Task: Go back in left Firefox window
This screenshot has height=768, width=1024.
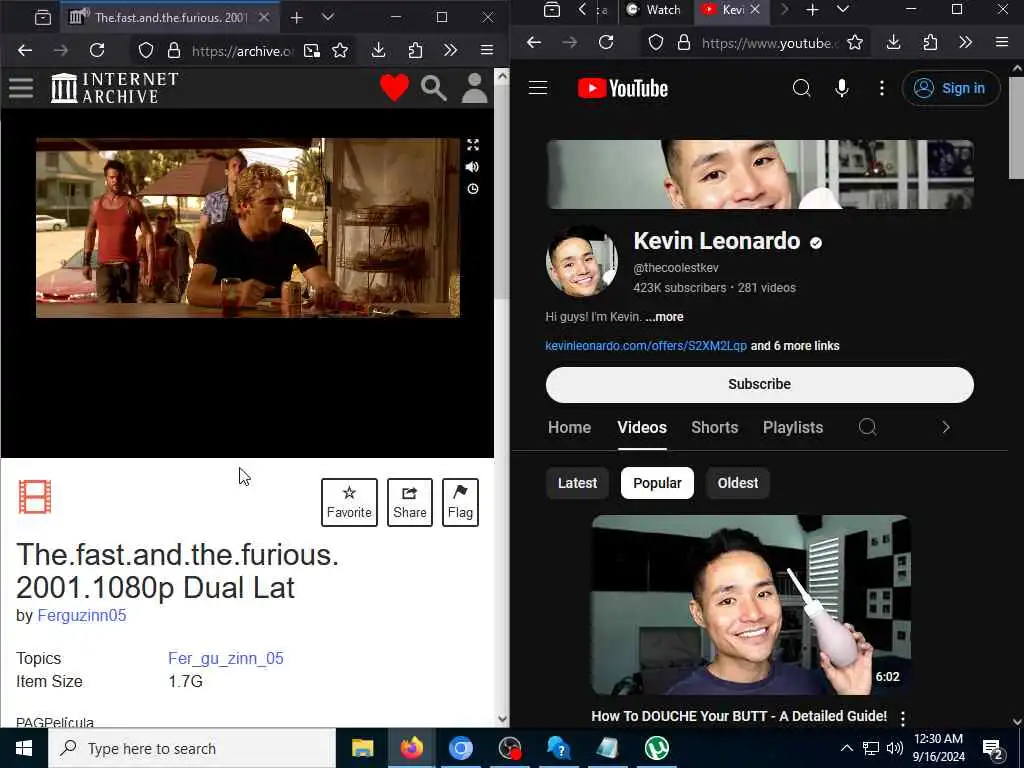Action: (x=25, y=50)
